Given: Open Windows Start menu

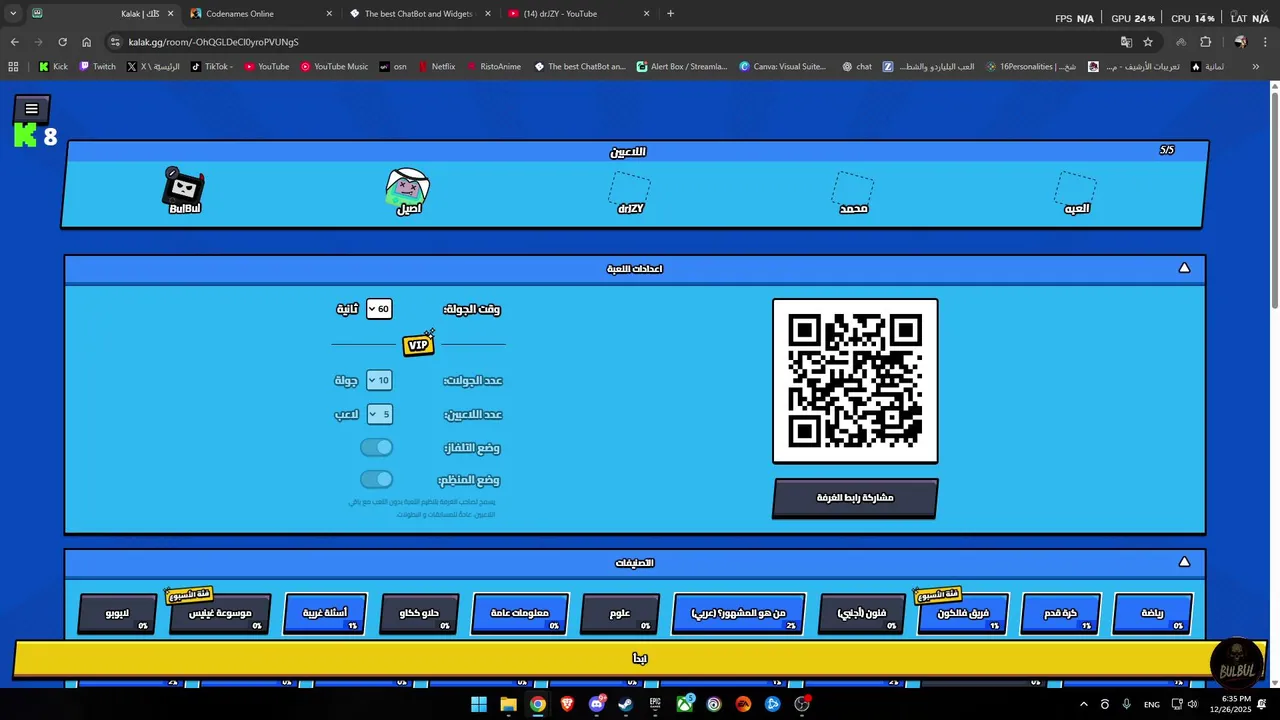Looking at the screenshot, I should tap(478, 704).
